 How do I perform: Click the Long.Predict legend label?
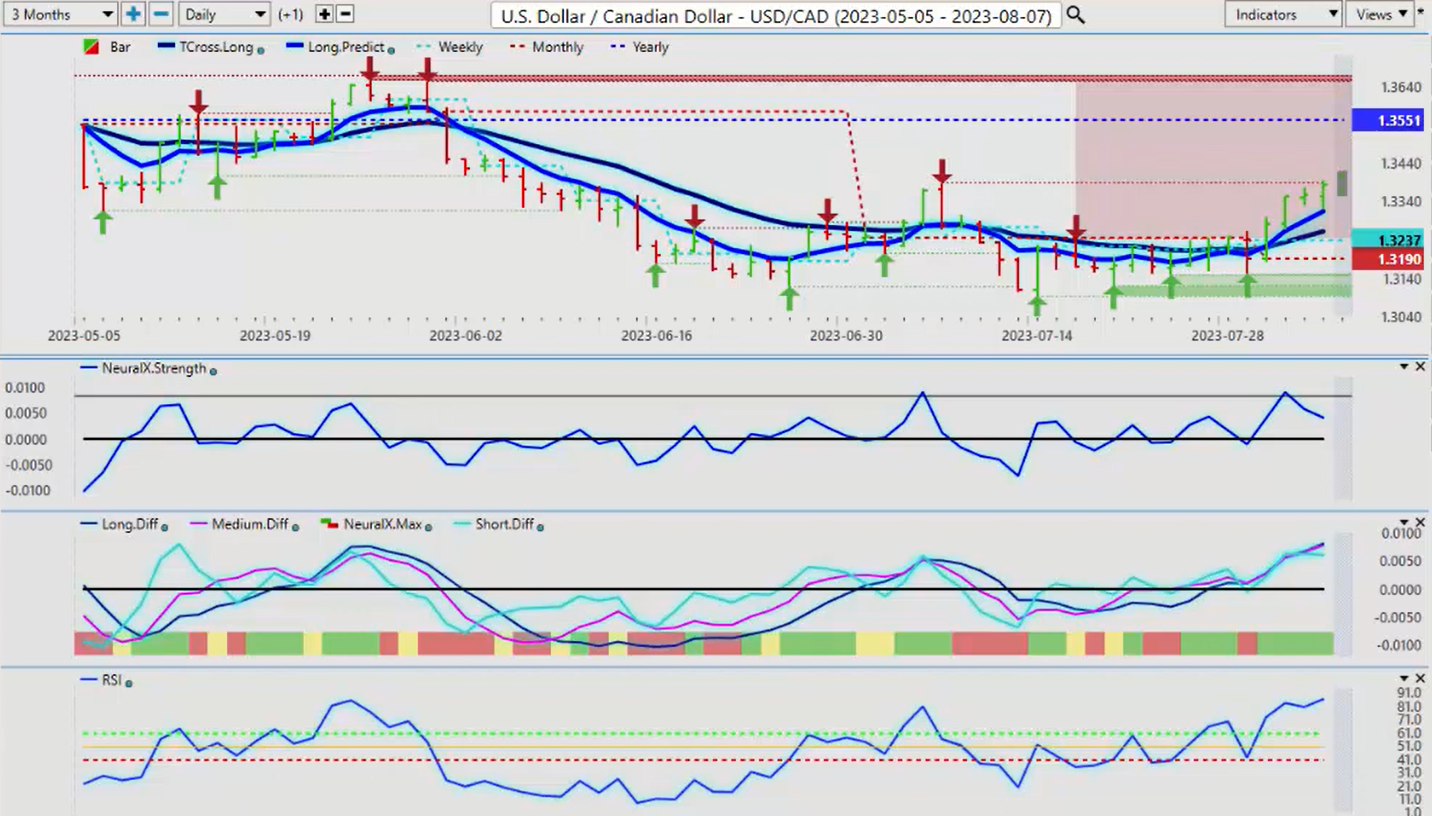345,47
